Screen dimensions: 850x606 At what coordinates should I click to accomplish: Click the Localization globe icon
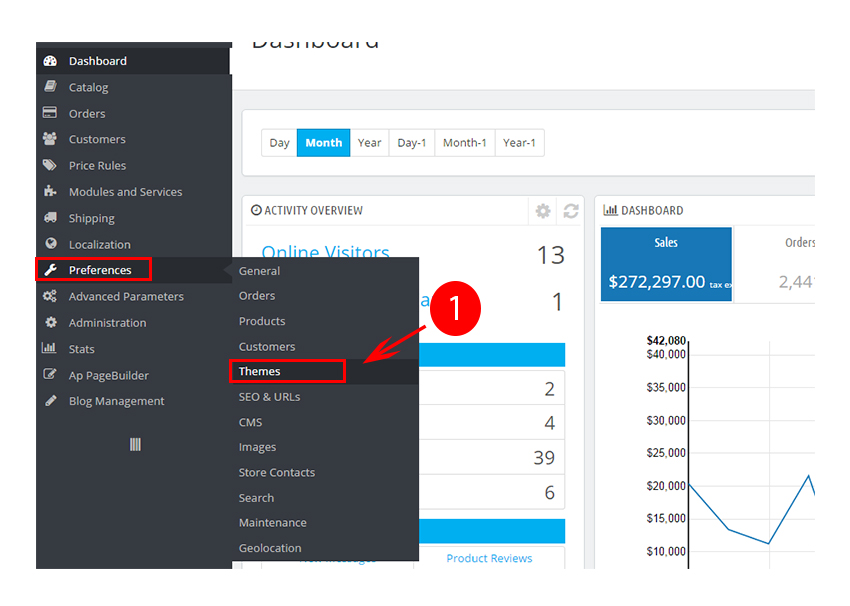click(x=50, y=244)
